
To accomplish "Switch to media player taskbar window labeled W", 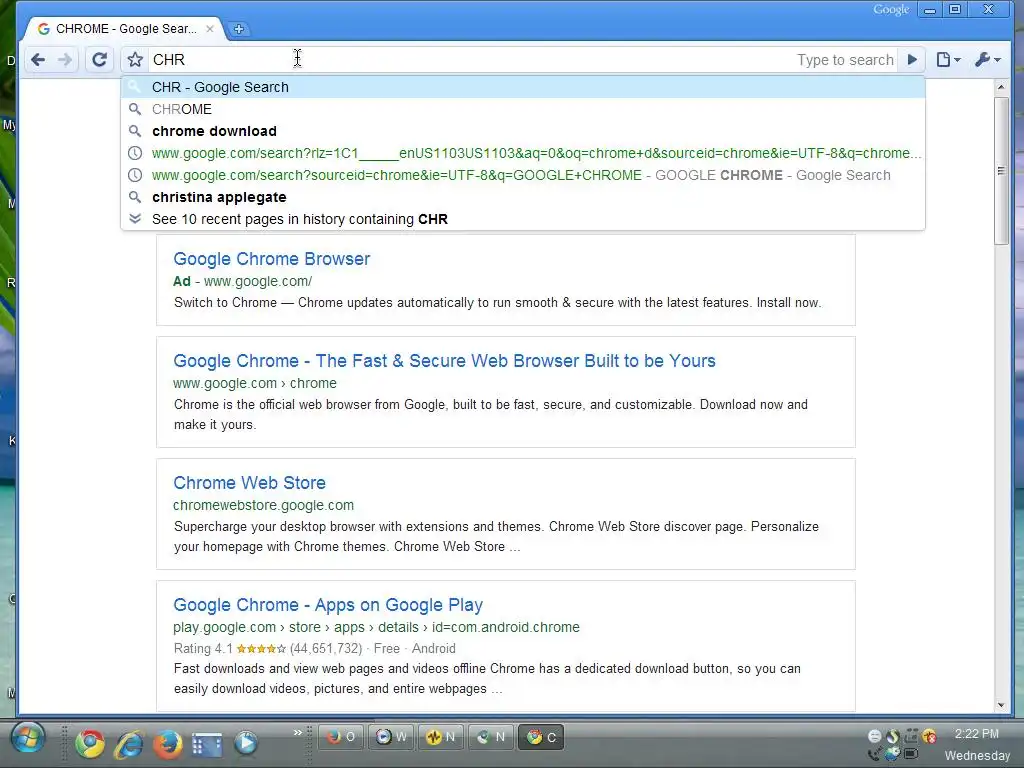I will tap(391, 737).
